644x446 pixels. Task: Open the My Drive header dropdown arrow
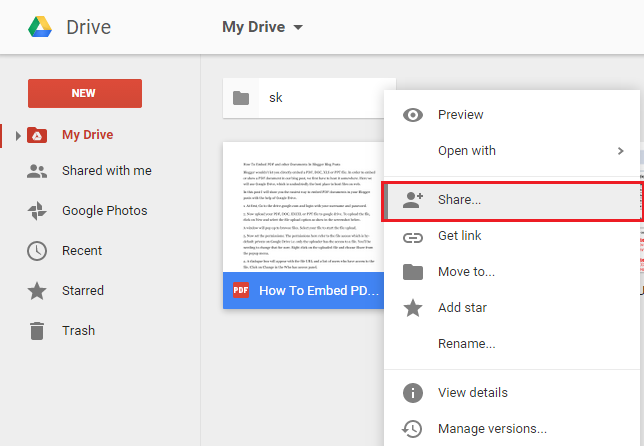pyautogui.click(x=298, y=28)
